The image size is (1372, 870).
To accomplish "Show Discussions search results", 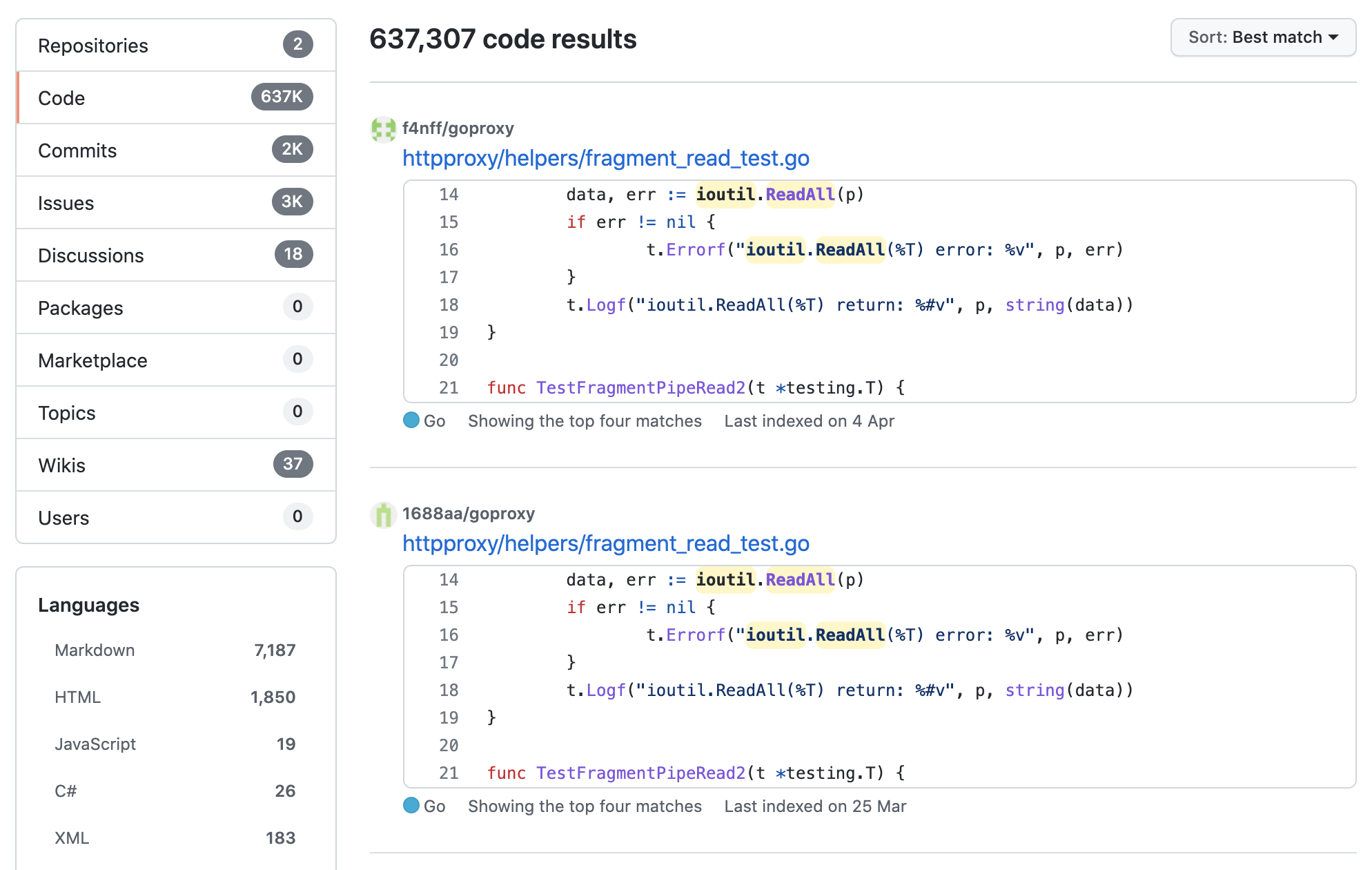I will (x=175, y=255).
